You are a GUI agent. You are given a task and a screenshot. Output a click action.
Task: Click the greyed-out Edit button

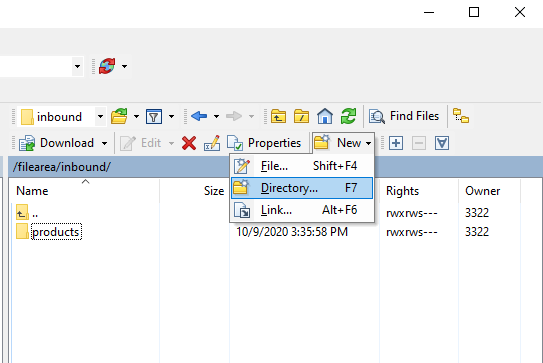pos(141,143)
